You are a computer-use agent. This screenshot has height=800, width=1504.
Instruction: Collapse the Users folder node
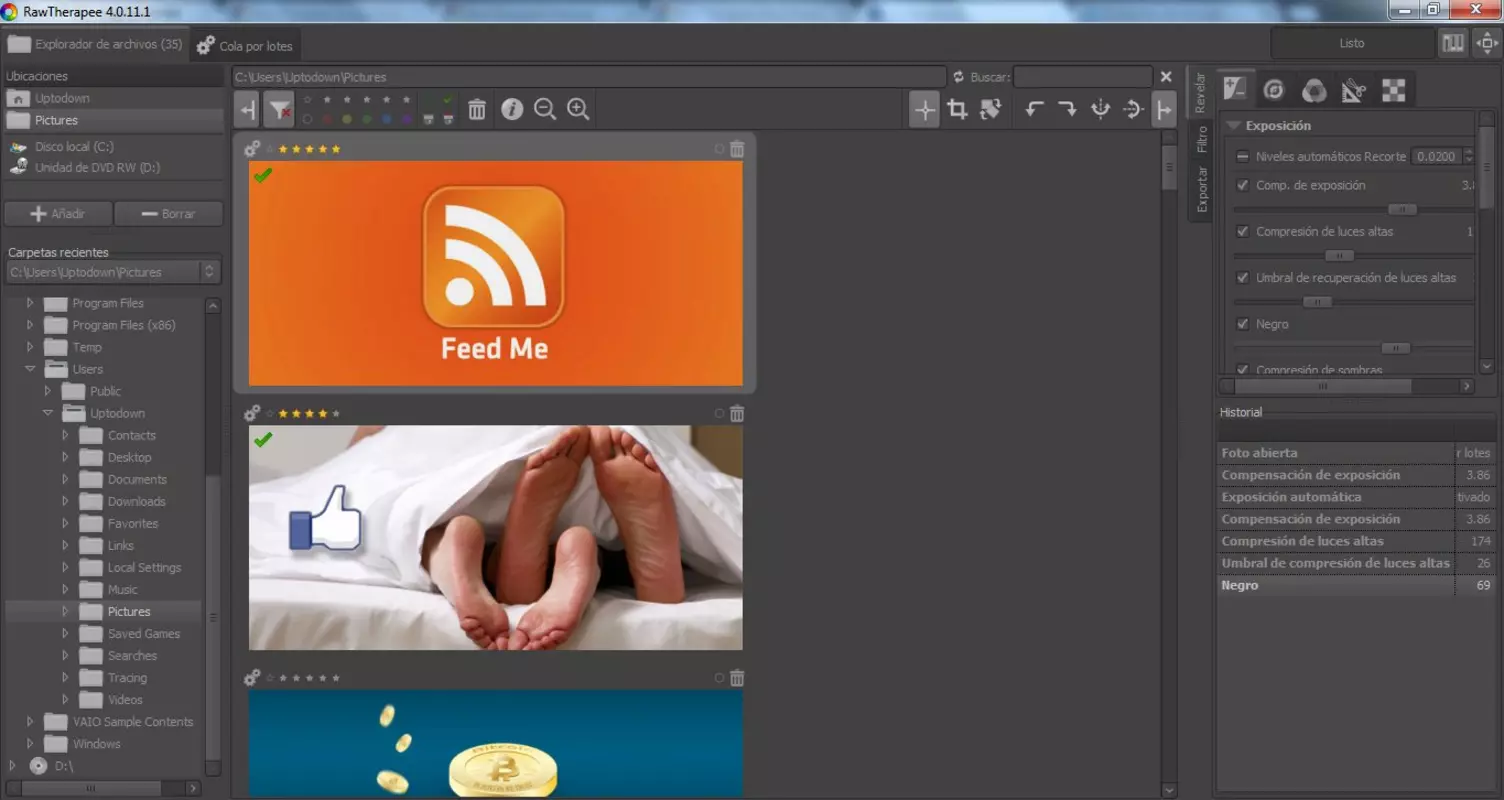coord(30,369)
